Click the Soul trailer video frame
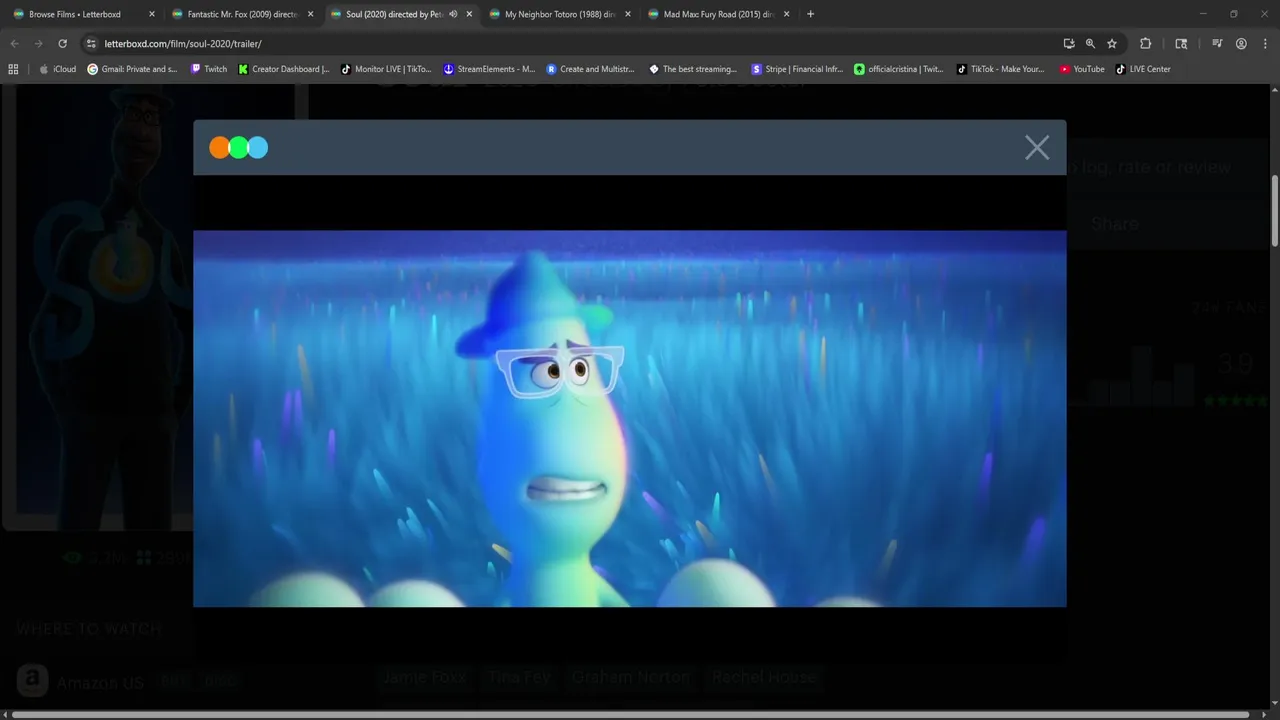1280x720 pixels. coord(630,419)
